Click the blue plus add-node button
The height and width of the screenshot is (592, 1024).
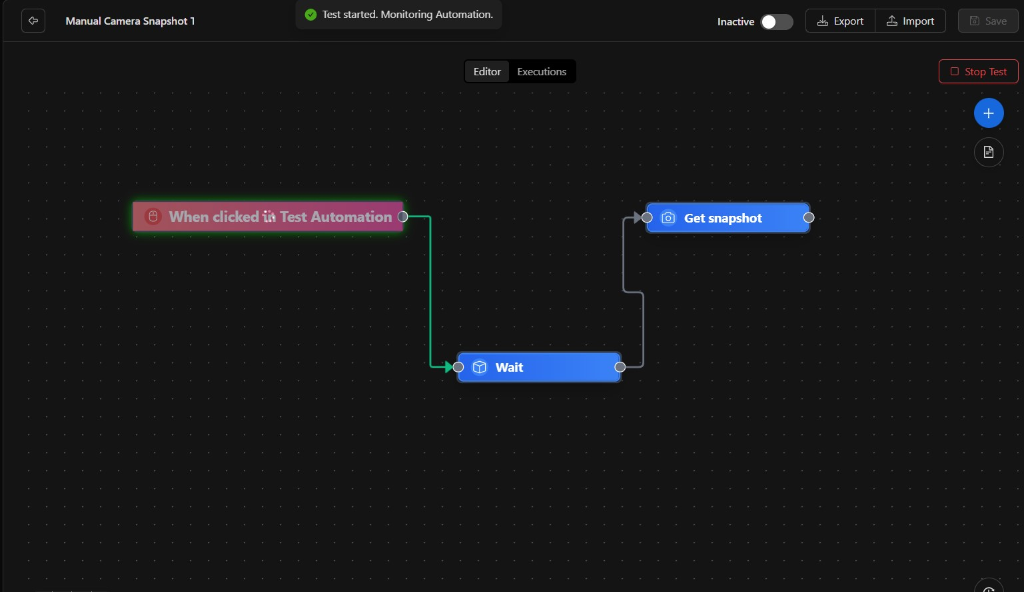tap(988, 113)
